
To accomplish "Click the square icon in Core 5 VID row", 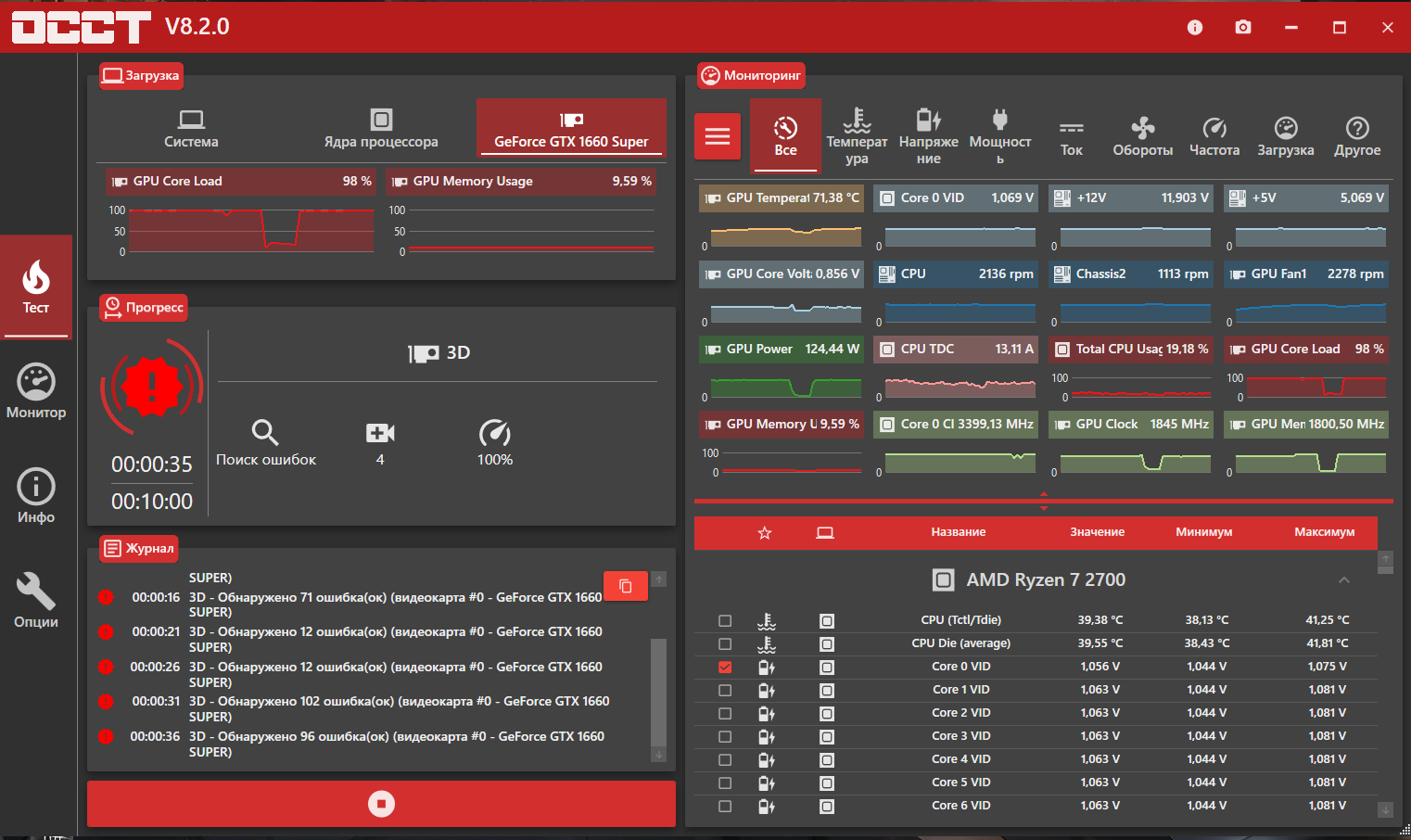I will (x=827, y=783).
